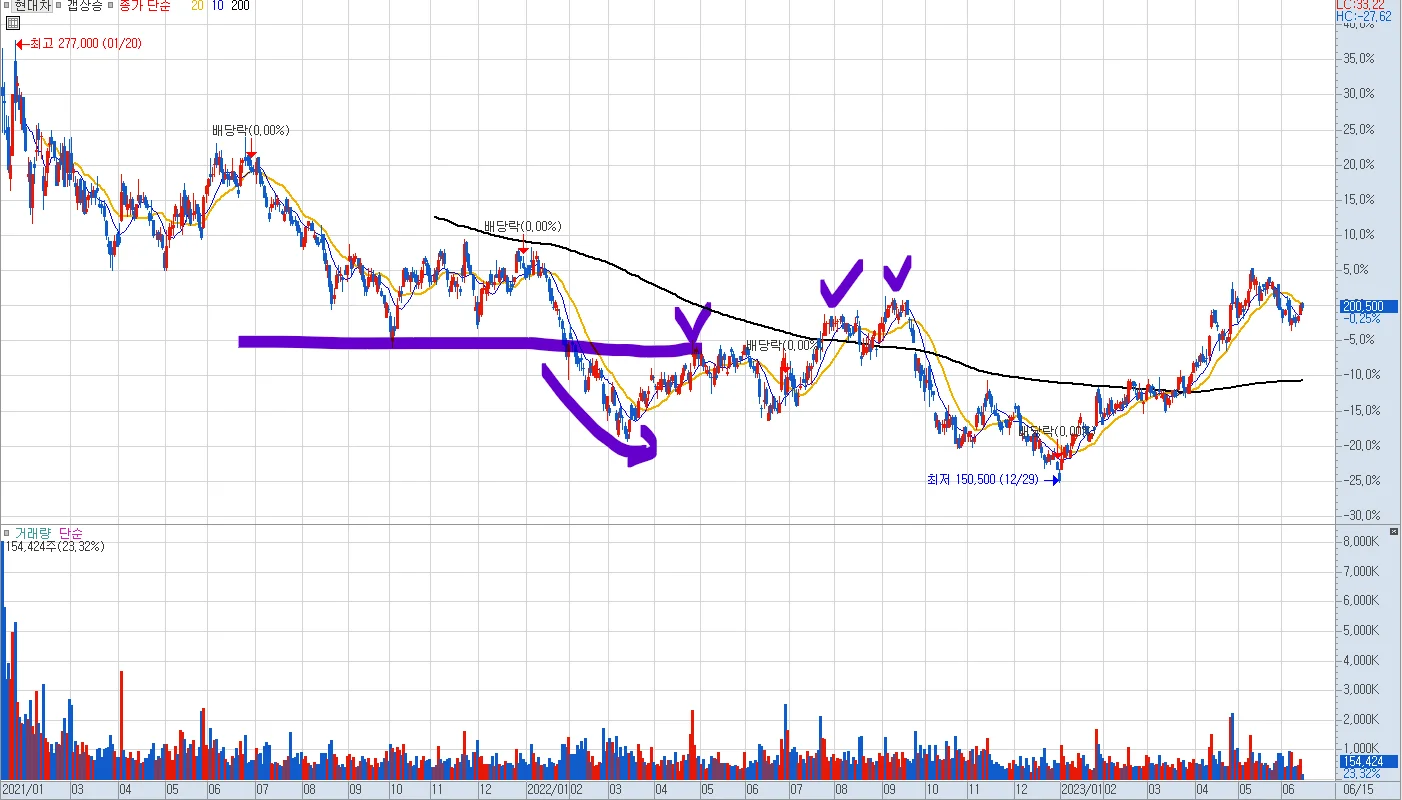Click the 2023/01 date axis label
The height and width of the screenshot is (800, 1402).
pyautogui.click(x=1081, y=790)
